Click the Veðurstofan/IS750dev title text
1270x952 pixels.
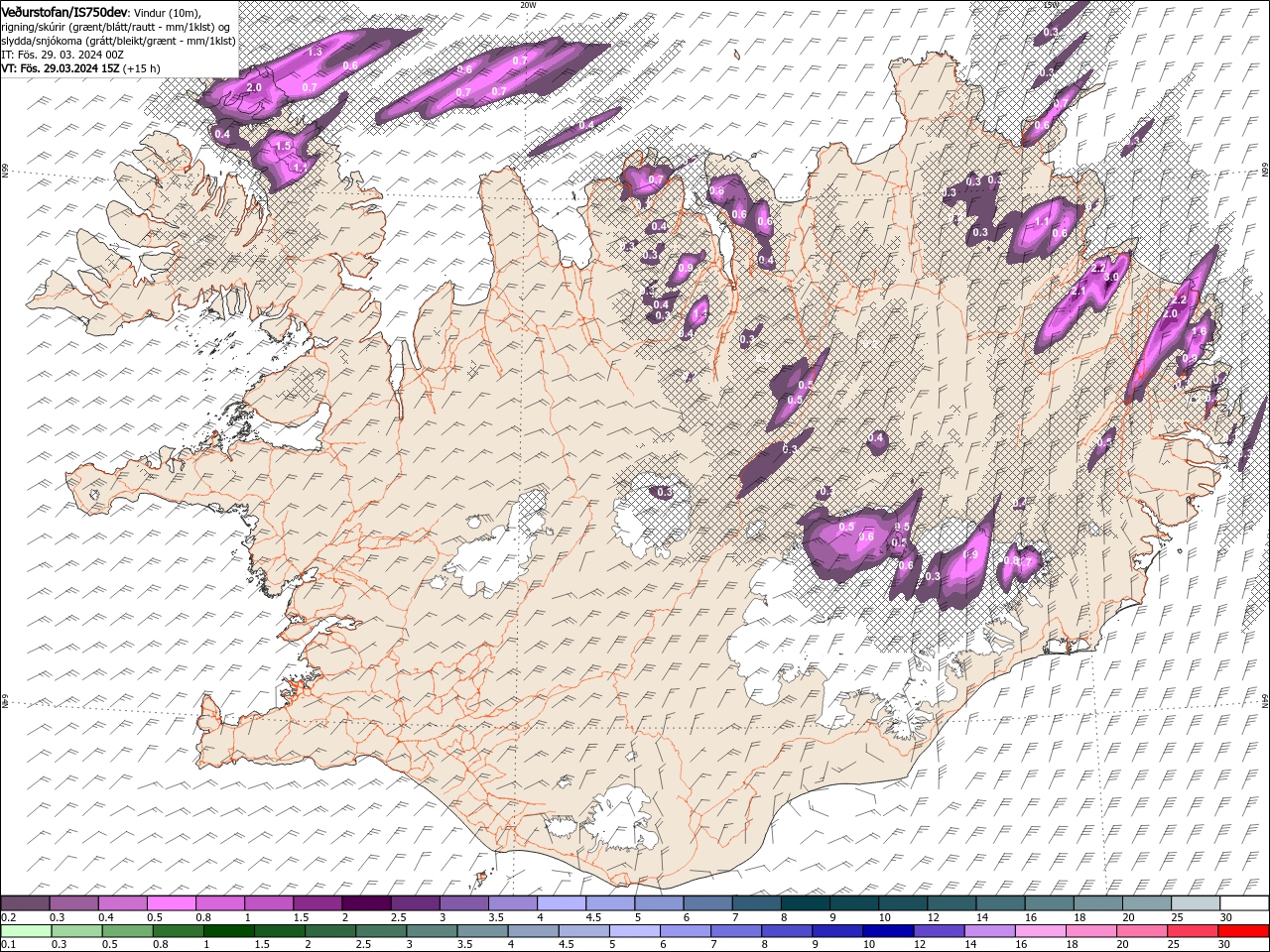(x=64, y=11)
